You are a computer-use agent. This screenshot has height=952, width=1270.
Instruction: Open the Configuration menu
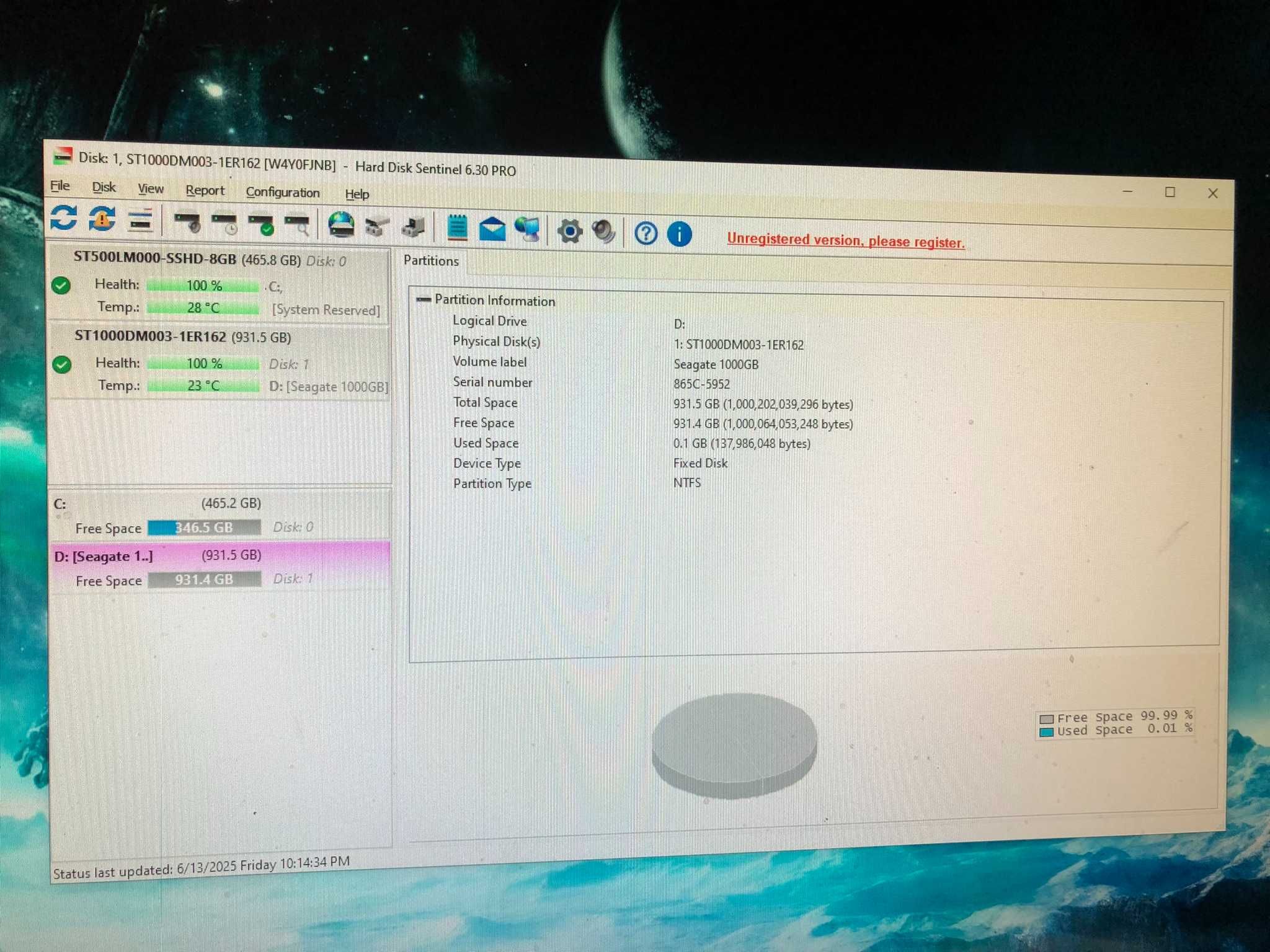coord(283,192)
